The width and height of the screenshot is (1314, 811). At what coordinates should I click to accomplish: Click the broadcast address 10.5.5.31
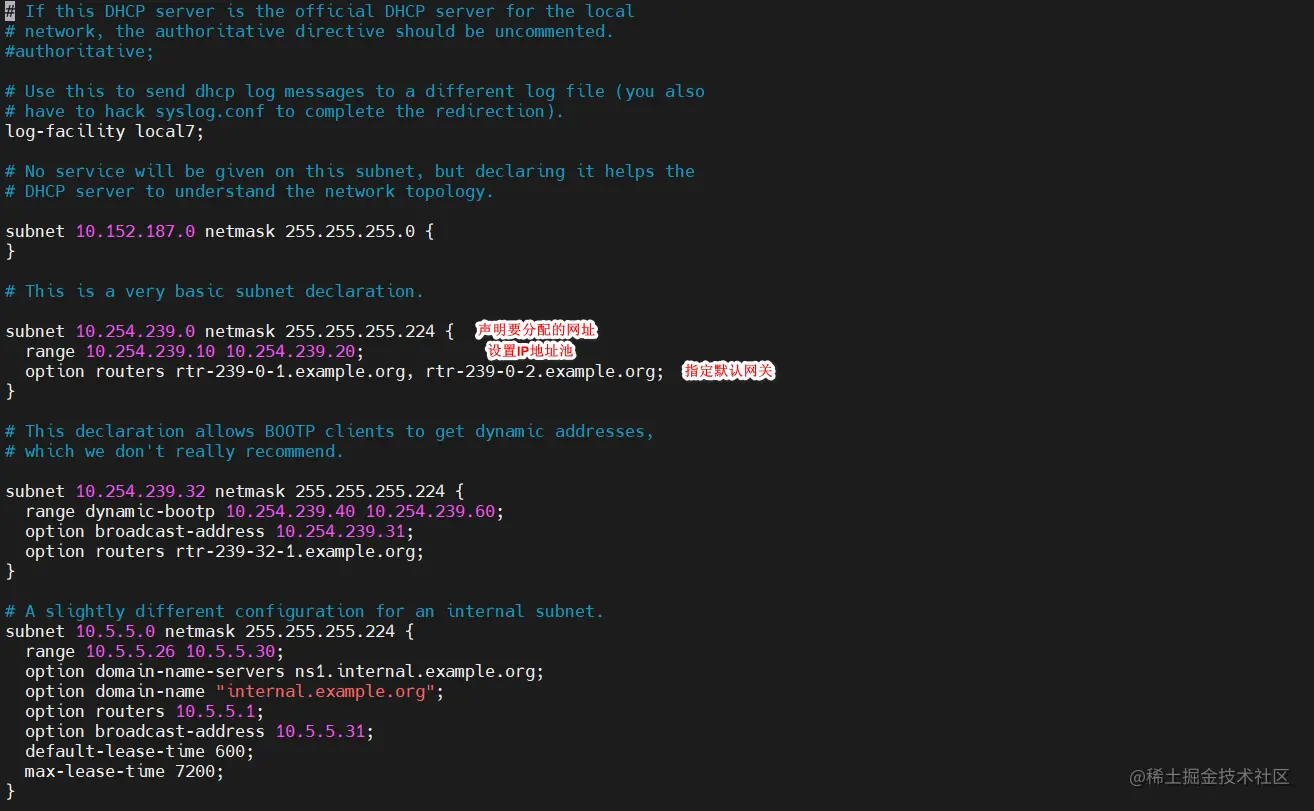(320, 731)
